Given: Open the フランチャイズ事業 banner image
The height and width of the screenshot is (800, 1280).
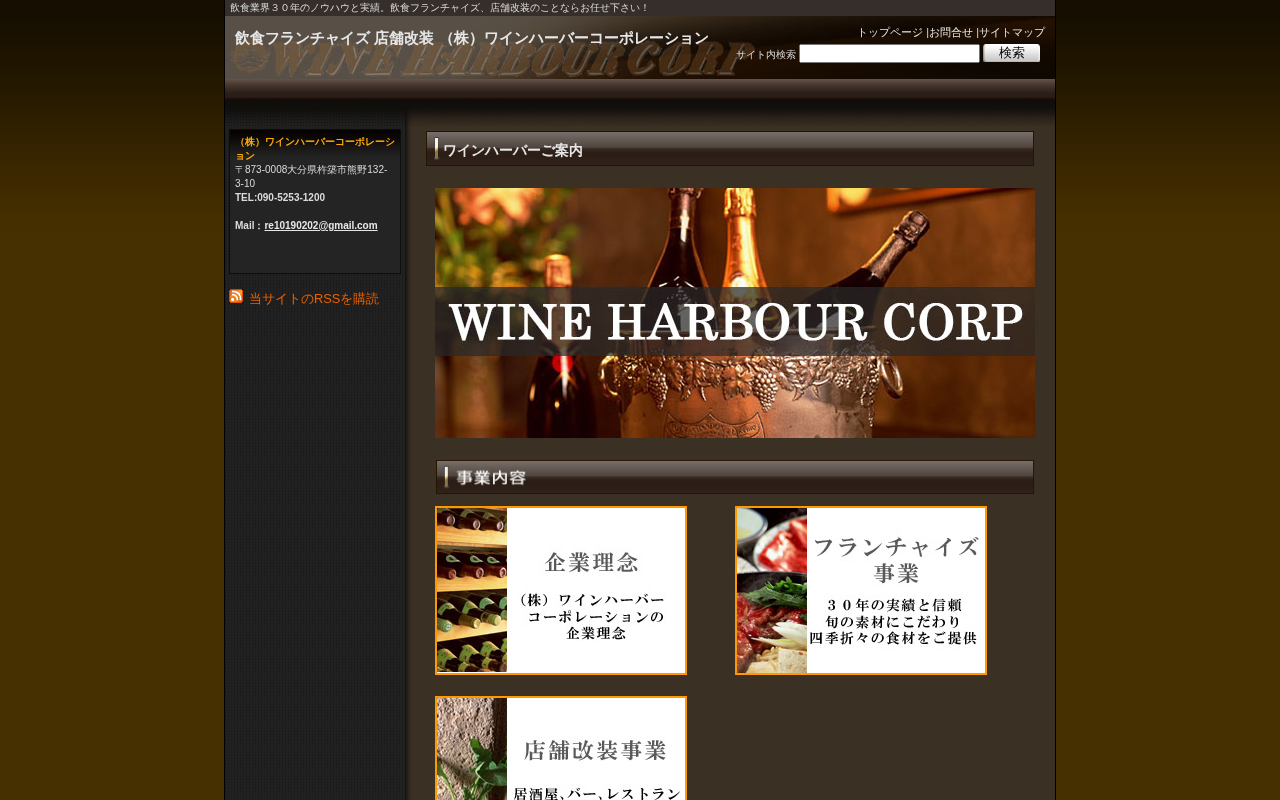Looking at the screenshot, I should click(861, 590).
